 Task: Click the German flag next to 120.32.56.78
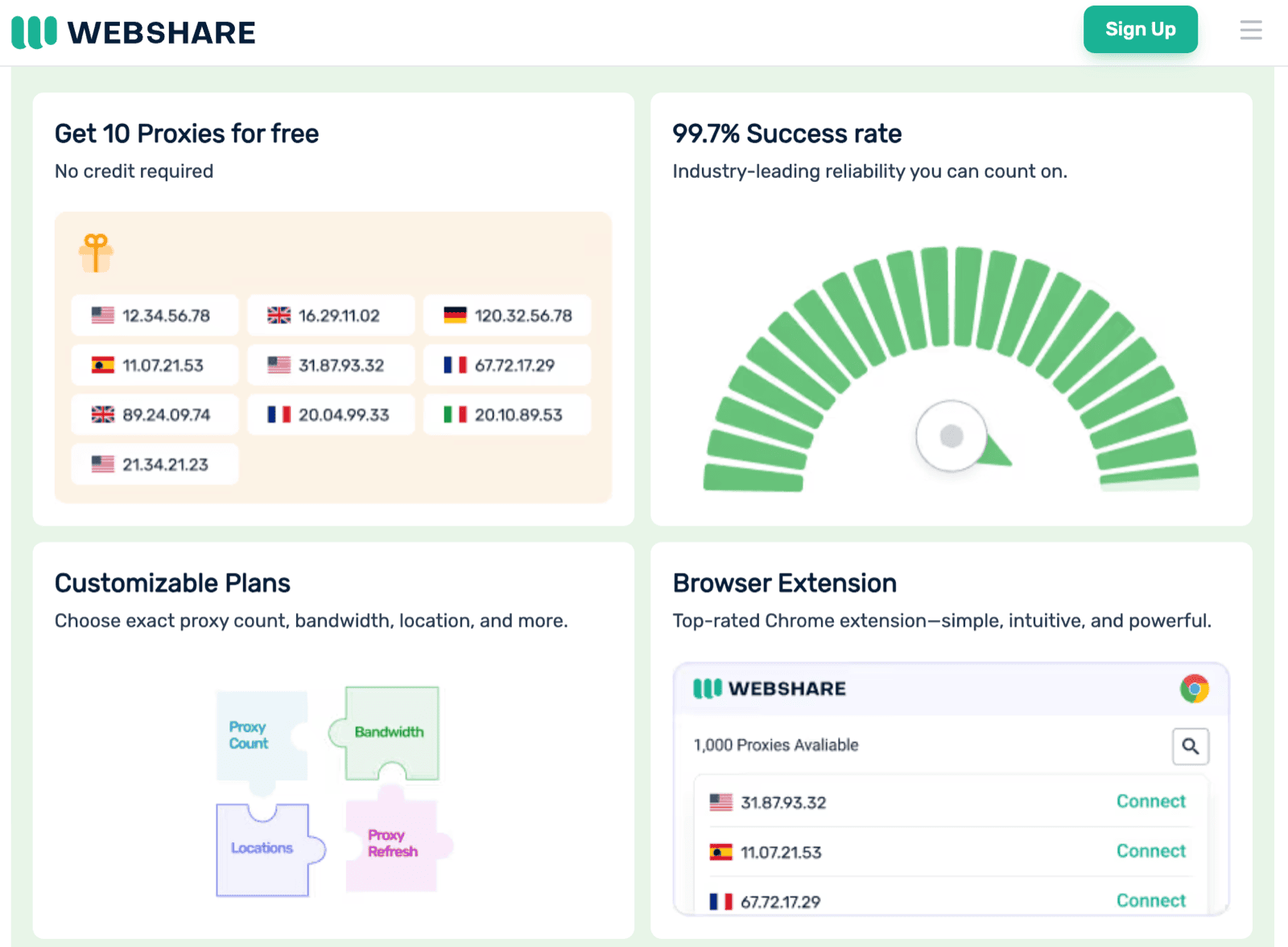pos(456,315)
